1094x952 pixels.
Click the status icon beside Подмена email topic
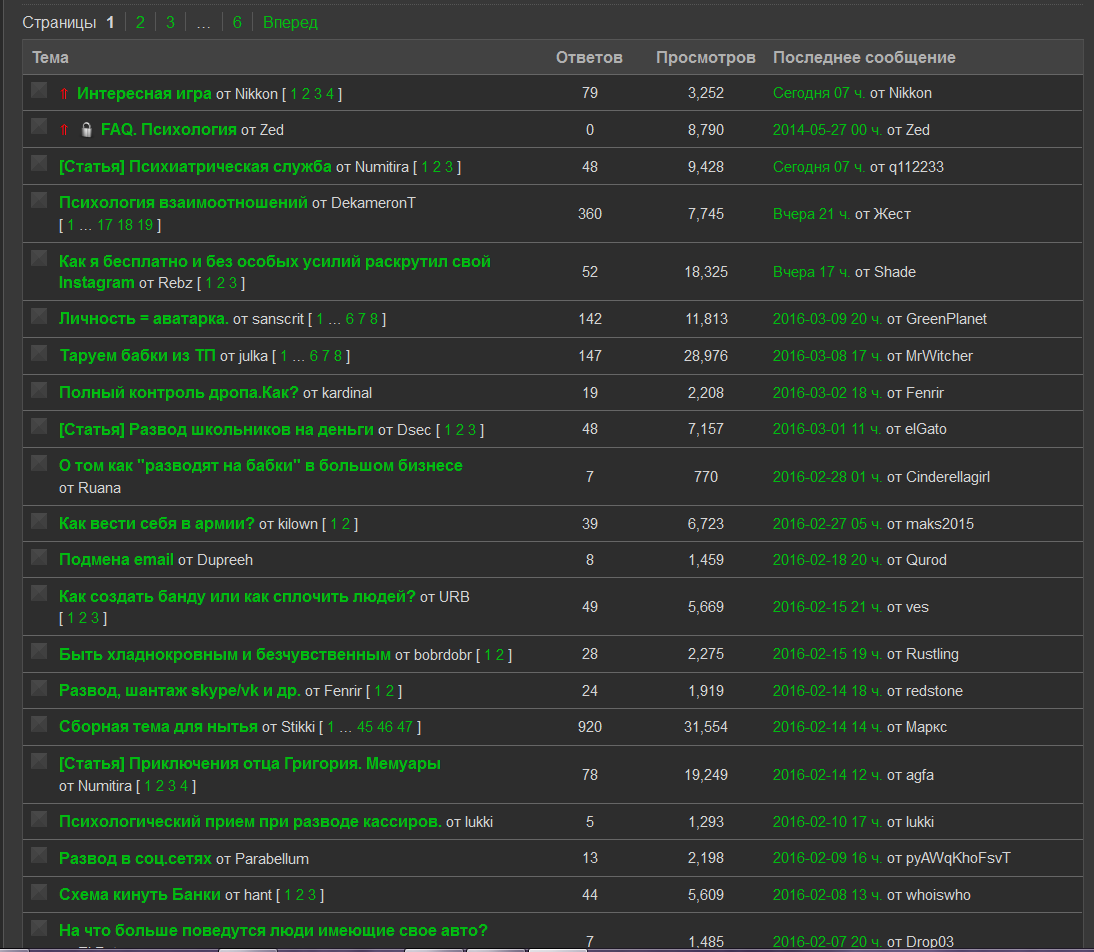[x=39, y=557]
